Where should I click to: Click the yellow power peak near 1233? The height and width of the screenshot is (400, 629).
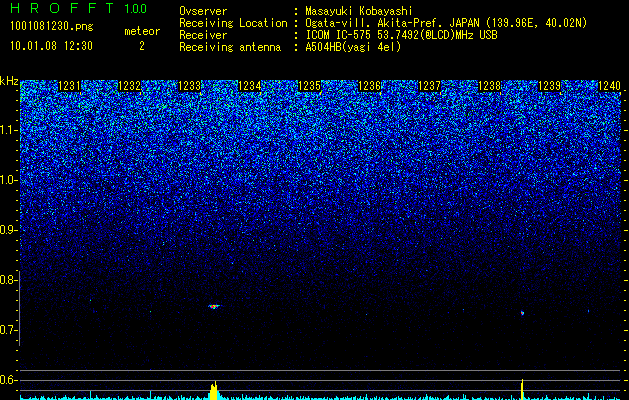click(214, 390)
